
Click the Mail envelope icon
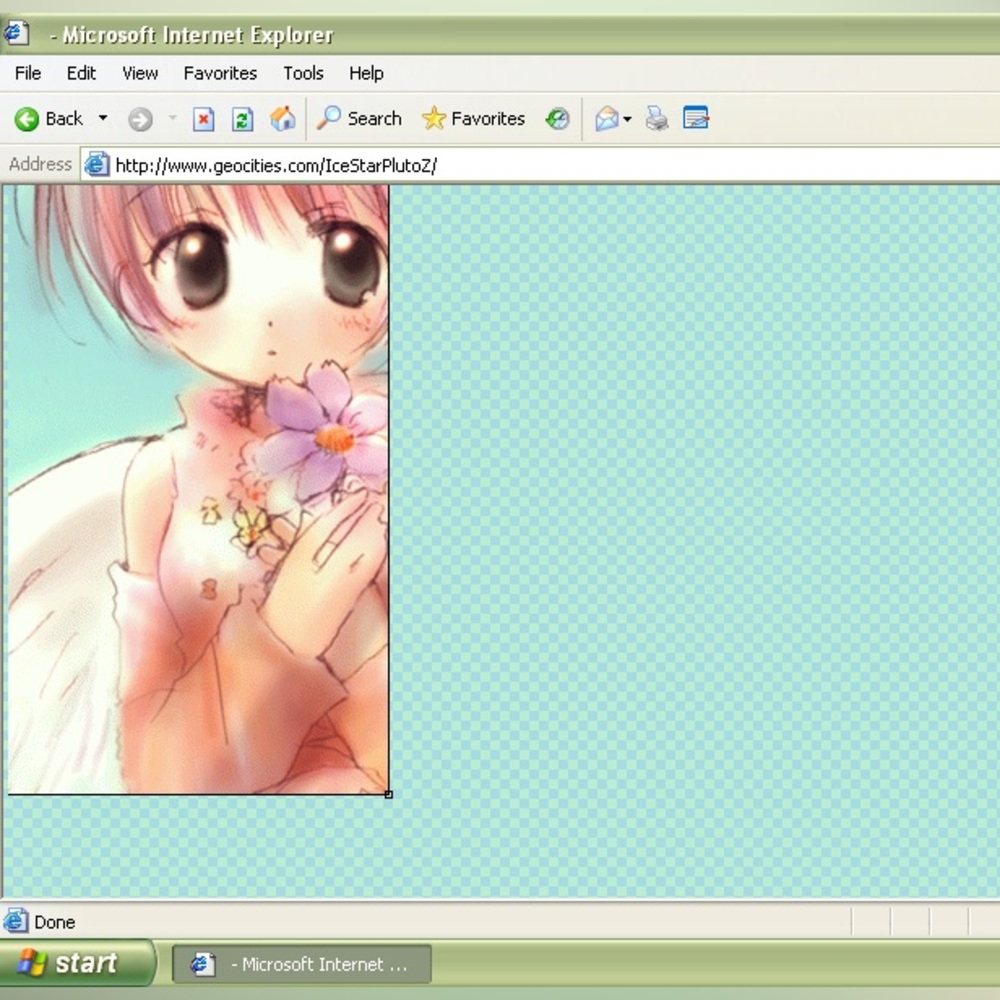point(607,119)
